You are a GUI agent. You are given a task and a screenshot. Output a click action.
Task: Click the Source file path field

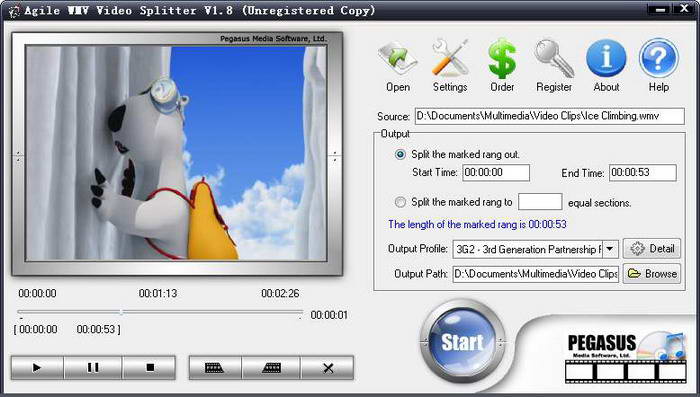click(550, 116)
